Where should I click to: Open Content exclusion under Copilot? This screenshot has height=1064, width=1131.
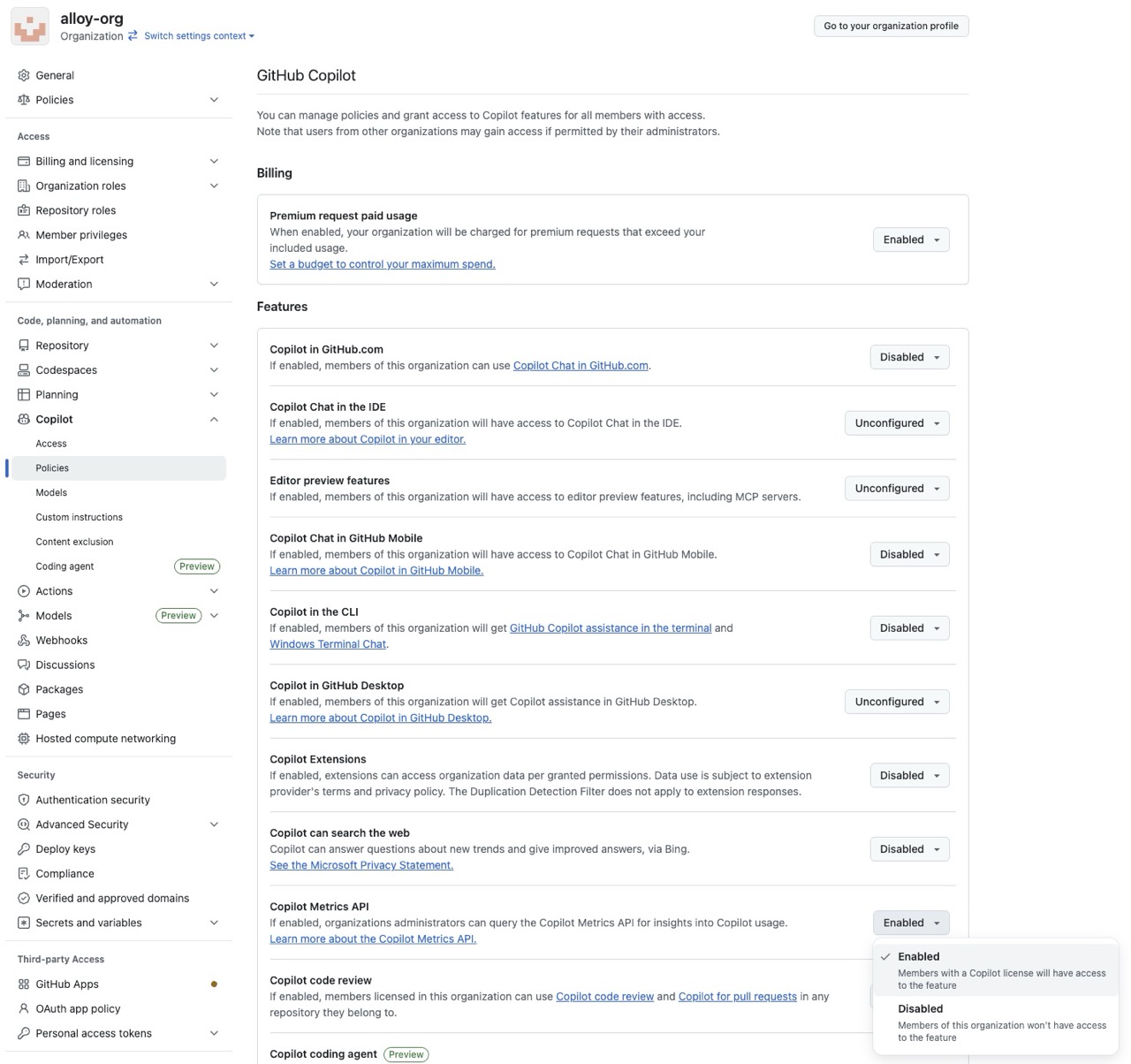(x=74, y=542)
